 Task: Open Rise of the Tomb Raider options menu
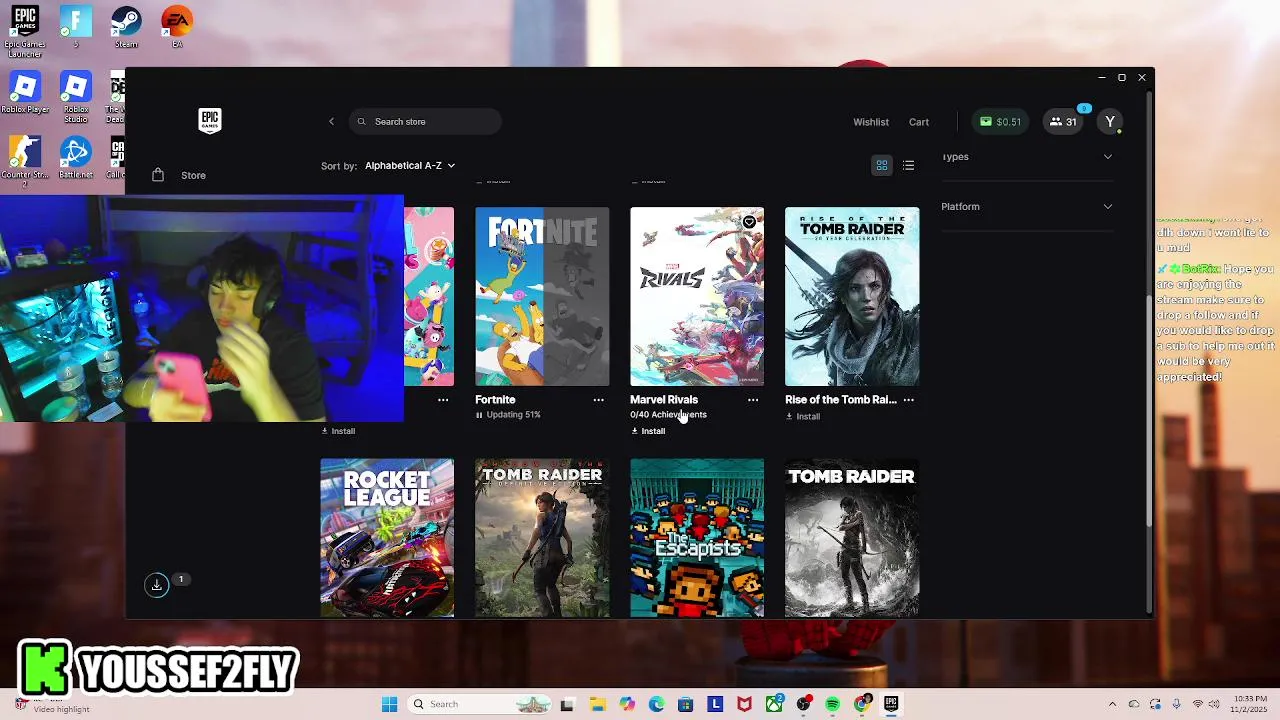pos(908,400)
